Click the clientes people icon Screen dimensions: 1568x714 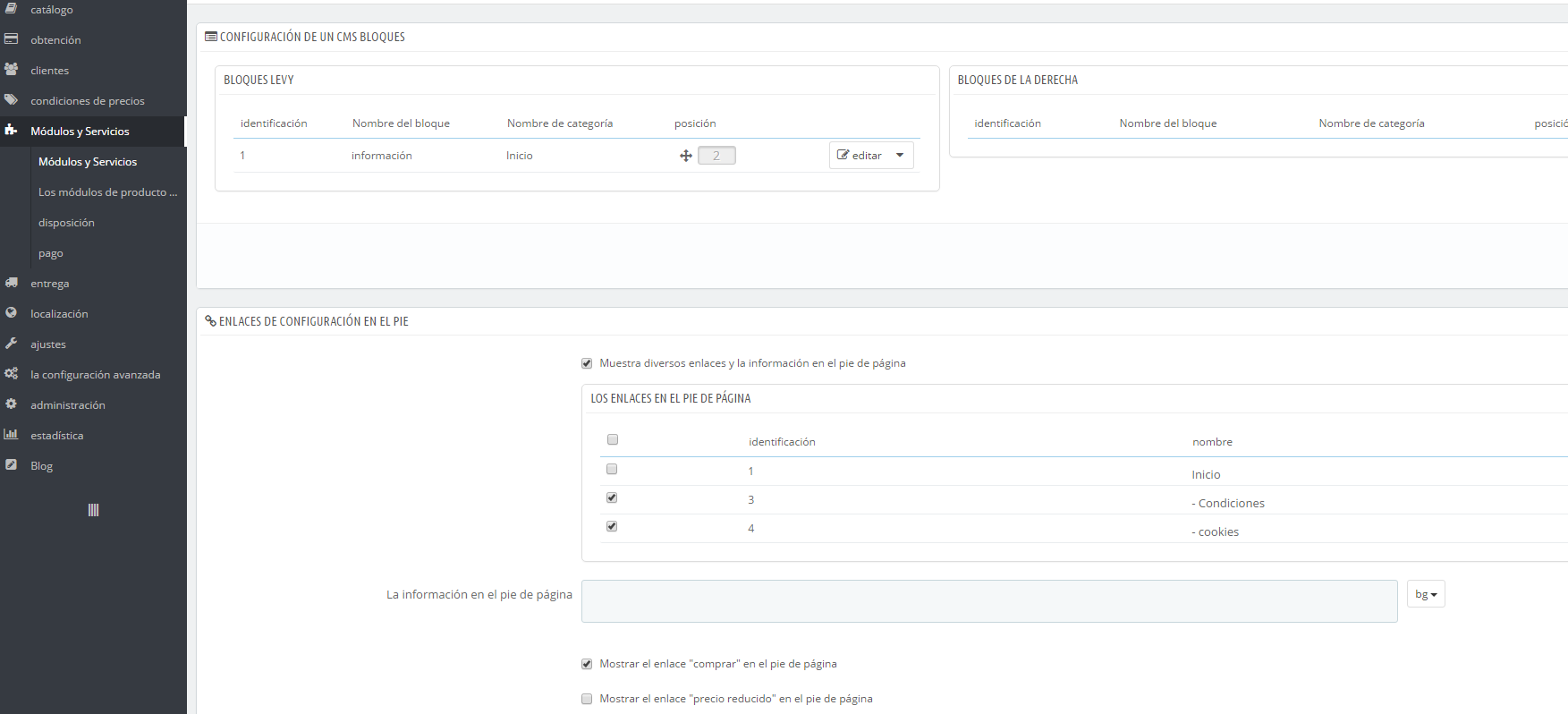pos(12,70)
